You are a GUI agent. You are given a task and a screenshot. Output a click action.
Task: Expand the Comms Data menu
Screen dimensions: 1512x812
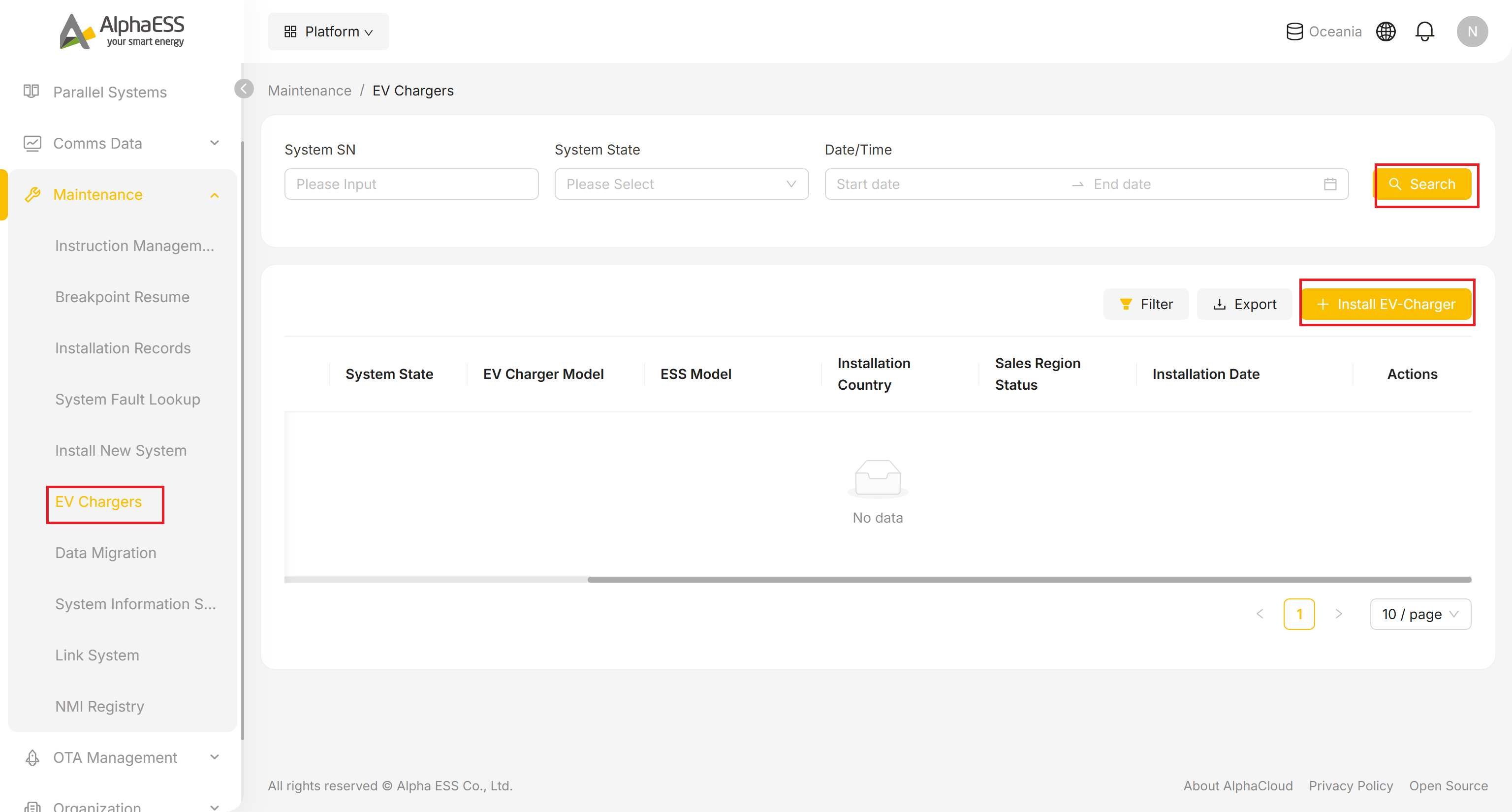click(122, 143)
